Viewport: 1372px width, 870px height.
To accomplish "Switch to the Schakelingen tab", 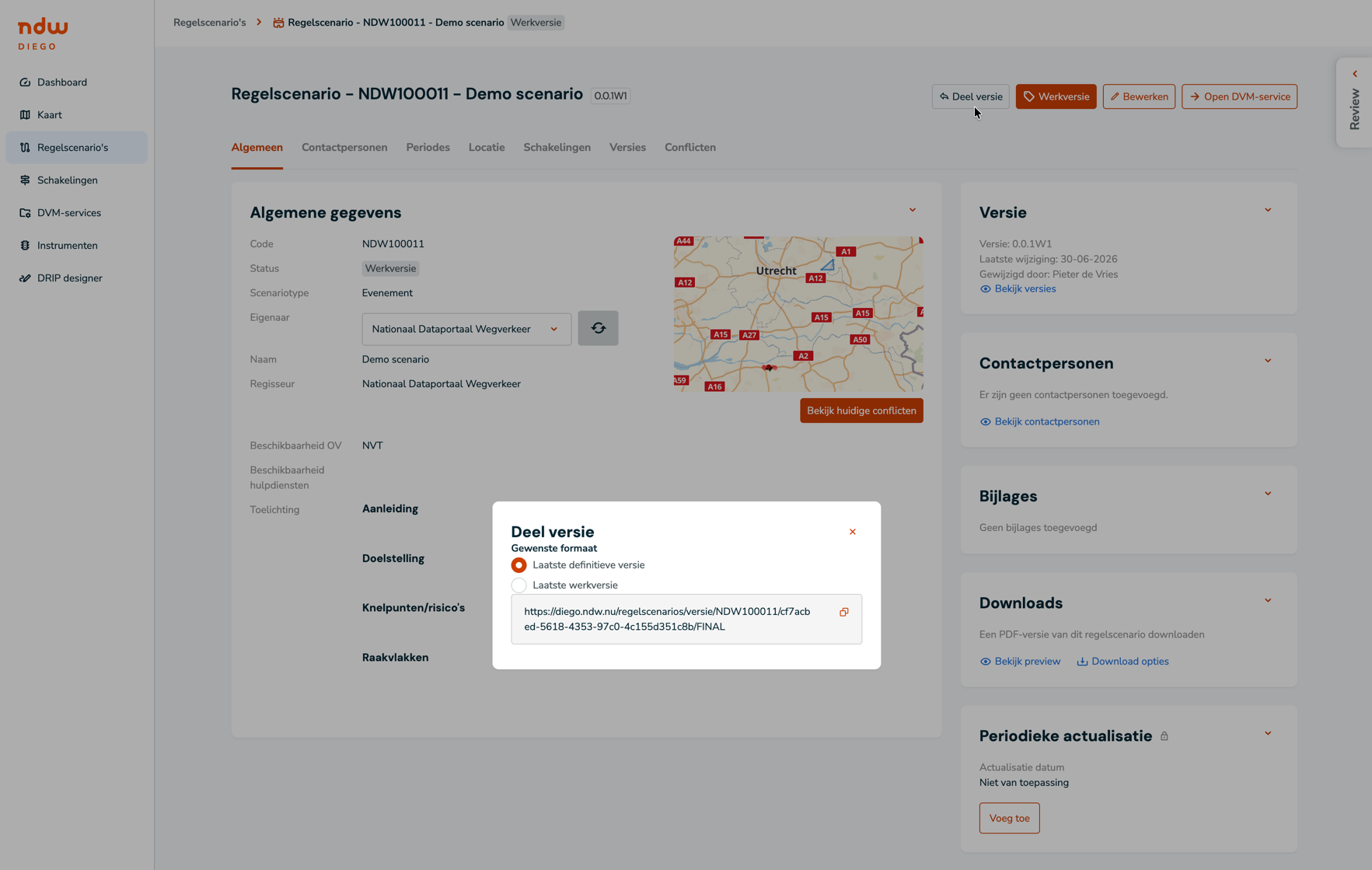I will 557,148.
